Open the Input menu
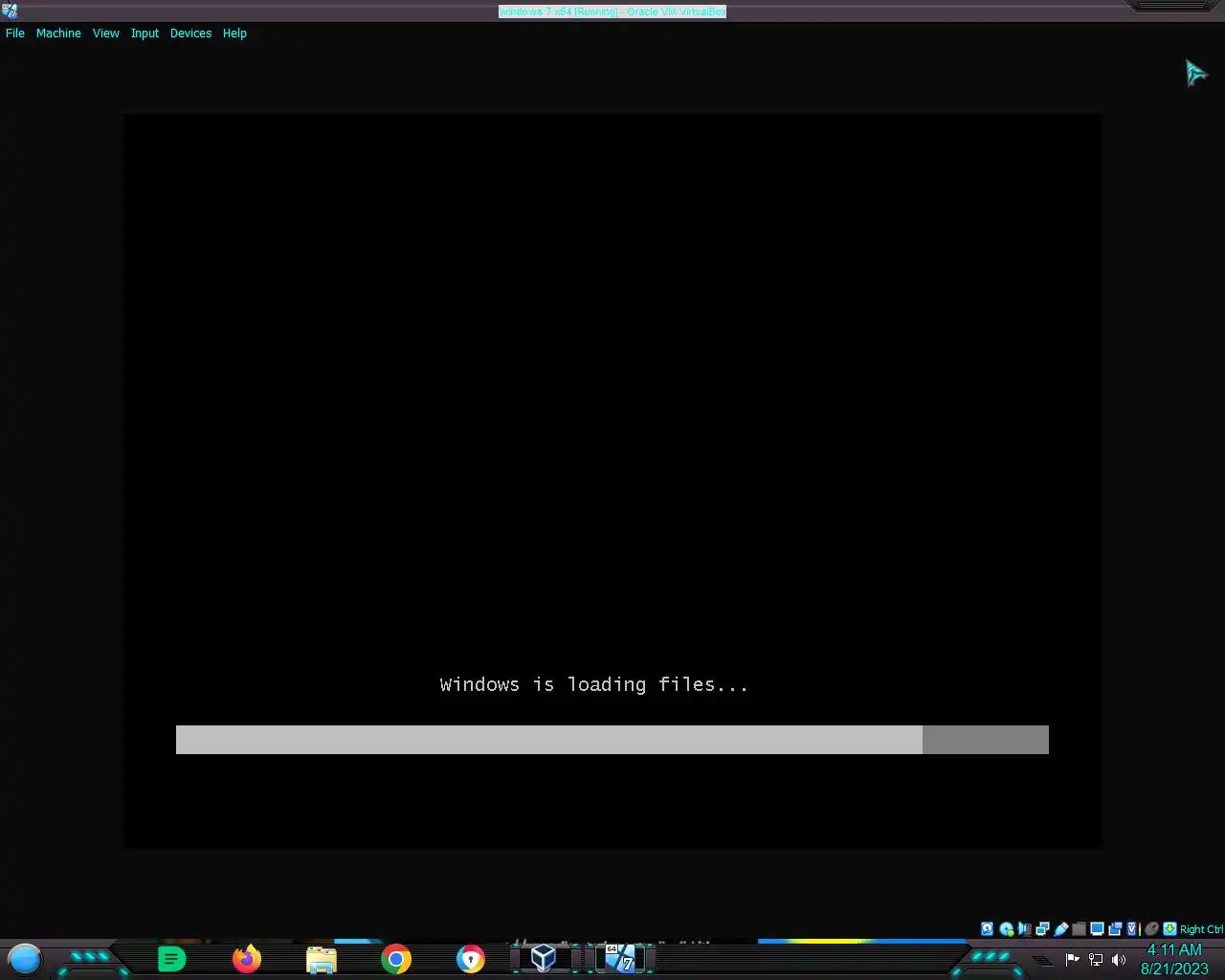The height and width of the screenshot is (980, 1225). coord(145,33)
